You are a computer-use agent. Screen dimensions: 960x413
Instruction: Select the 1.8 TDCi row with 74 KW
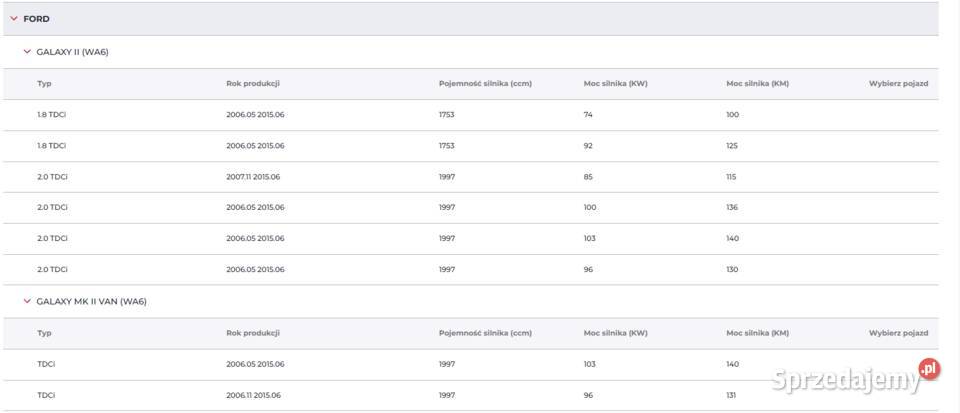(x=470, y=115)
